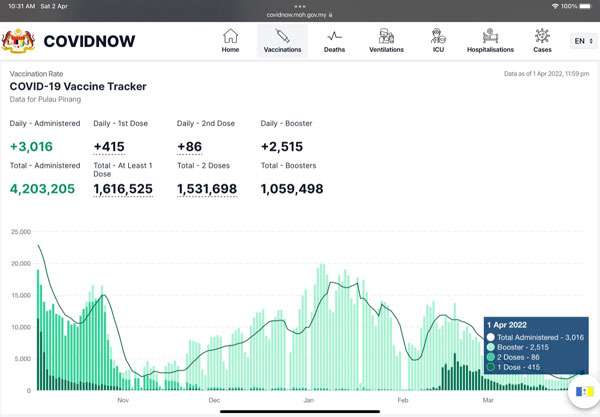Click the Daily - Administered label
This screenshot has height=417, width=600.
click(45, 124)
